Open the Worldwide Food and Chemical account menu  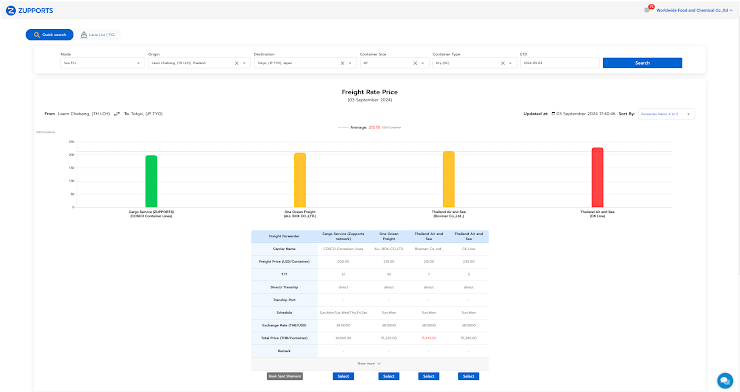[x=694, y=10]
